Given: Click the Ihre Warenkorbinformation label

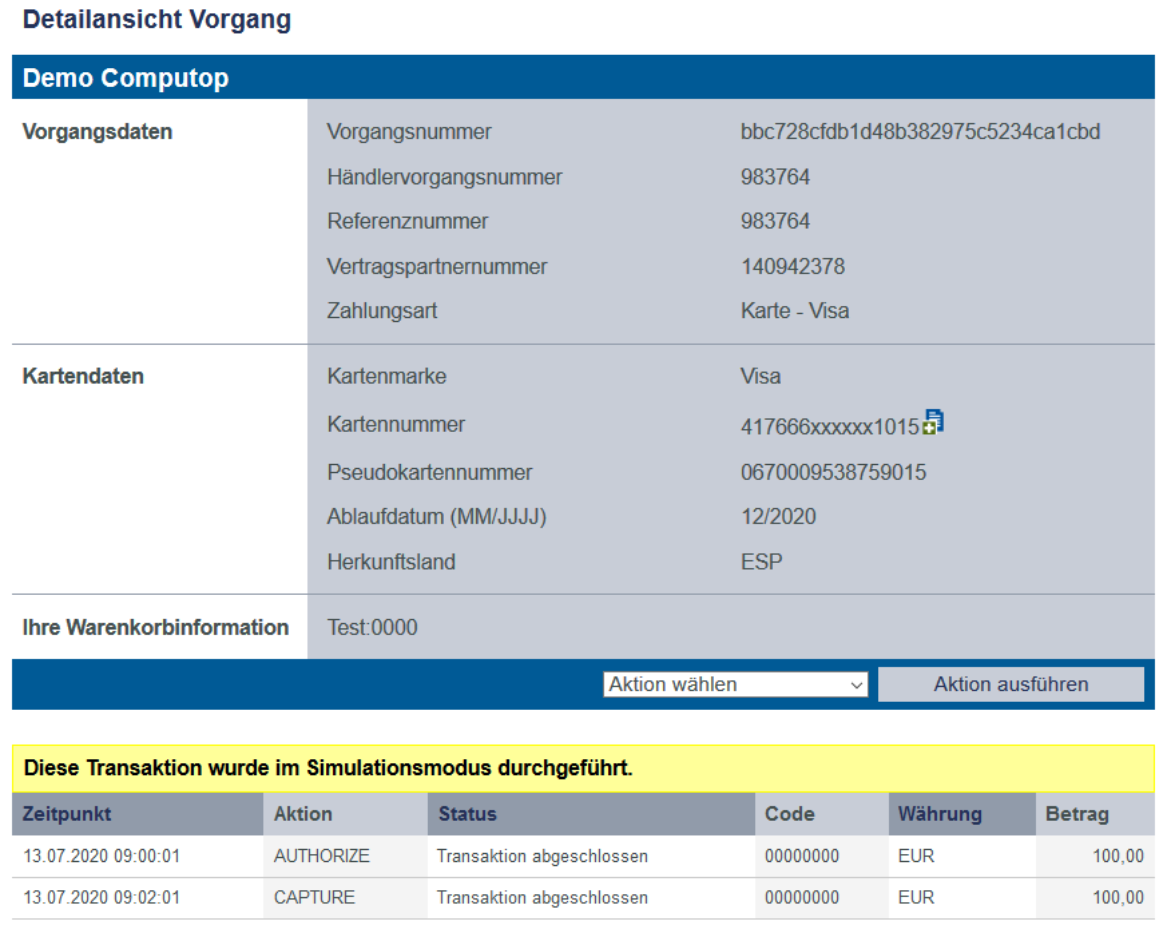Looking at the screenshot, I should pyautogui.click(x=155, y=627).
